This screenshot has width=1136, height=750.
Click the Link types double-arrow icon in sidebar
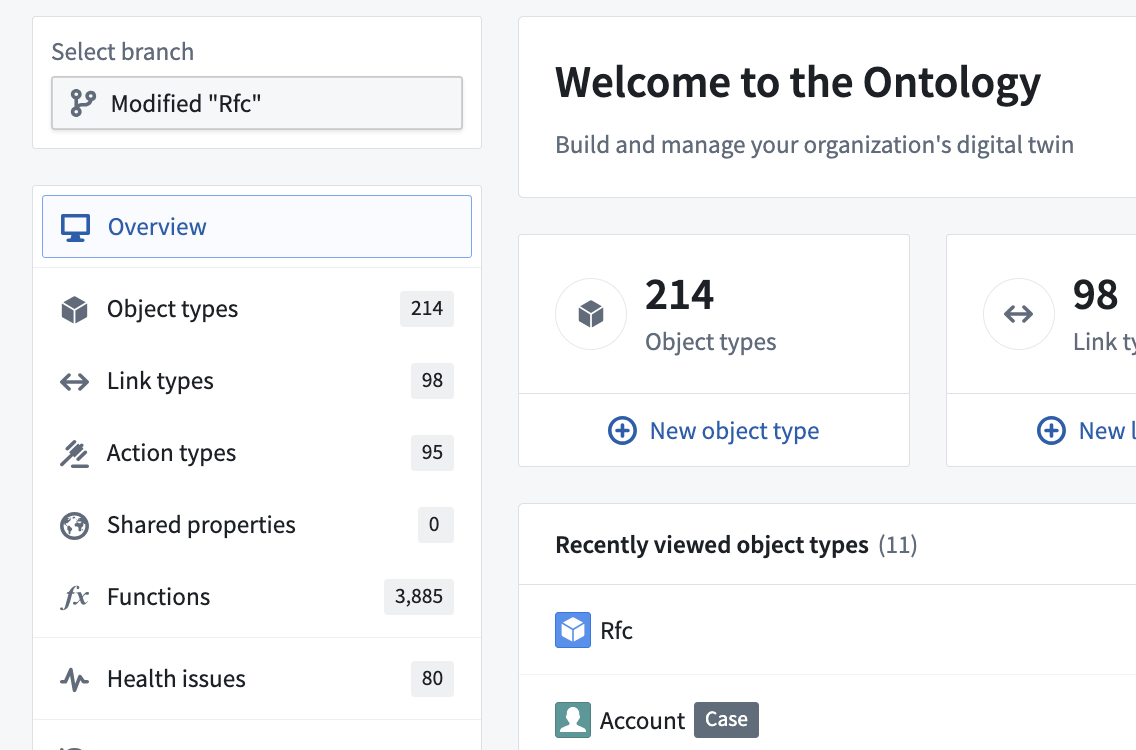click(x=75, y=381)
